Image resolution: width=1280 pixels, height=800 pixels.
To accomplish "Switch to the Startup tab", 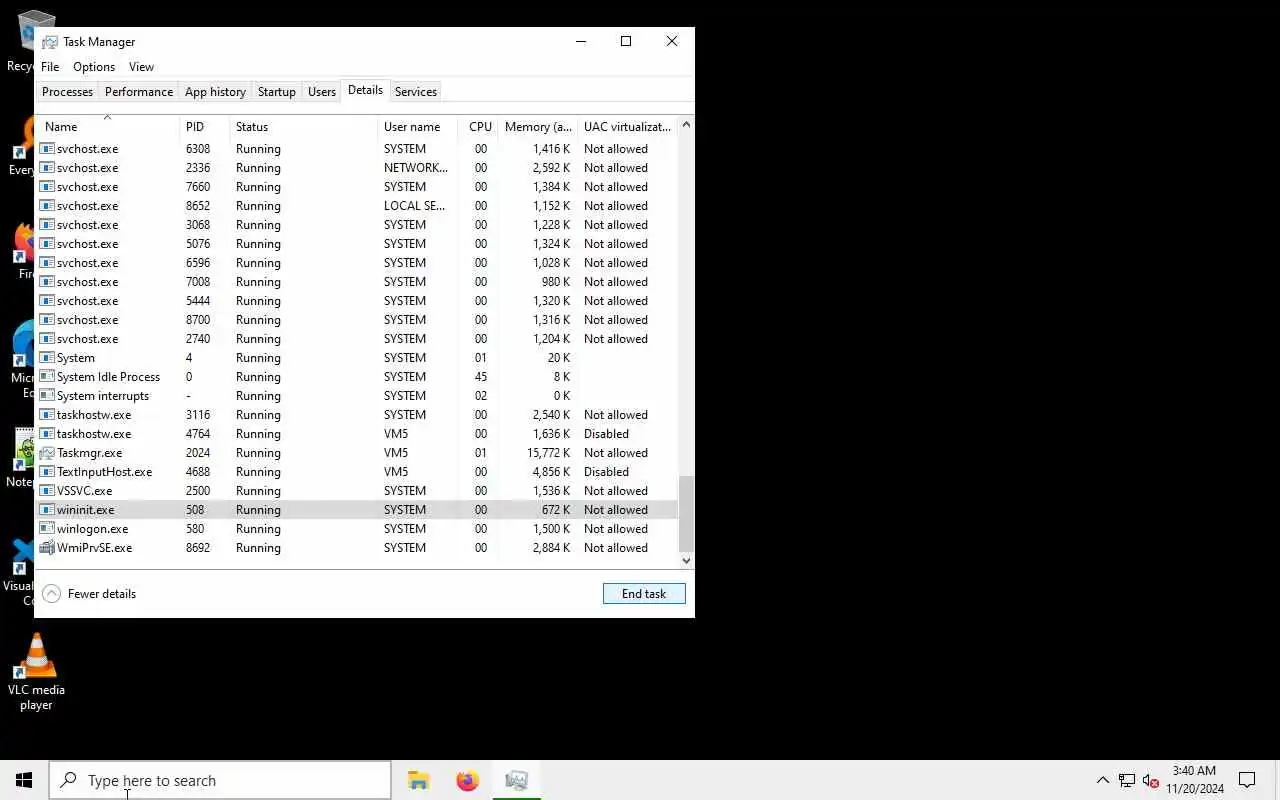I will (277, 92).
